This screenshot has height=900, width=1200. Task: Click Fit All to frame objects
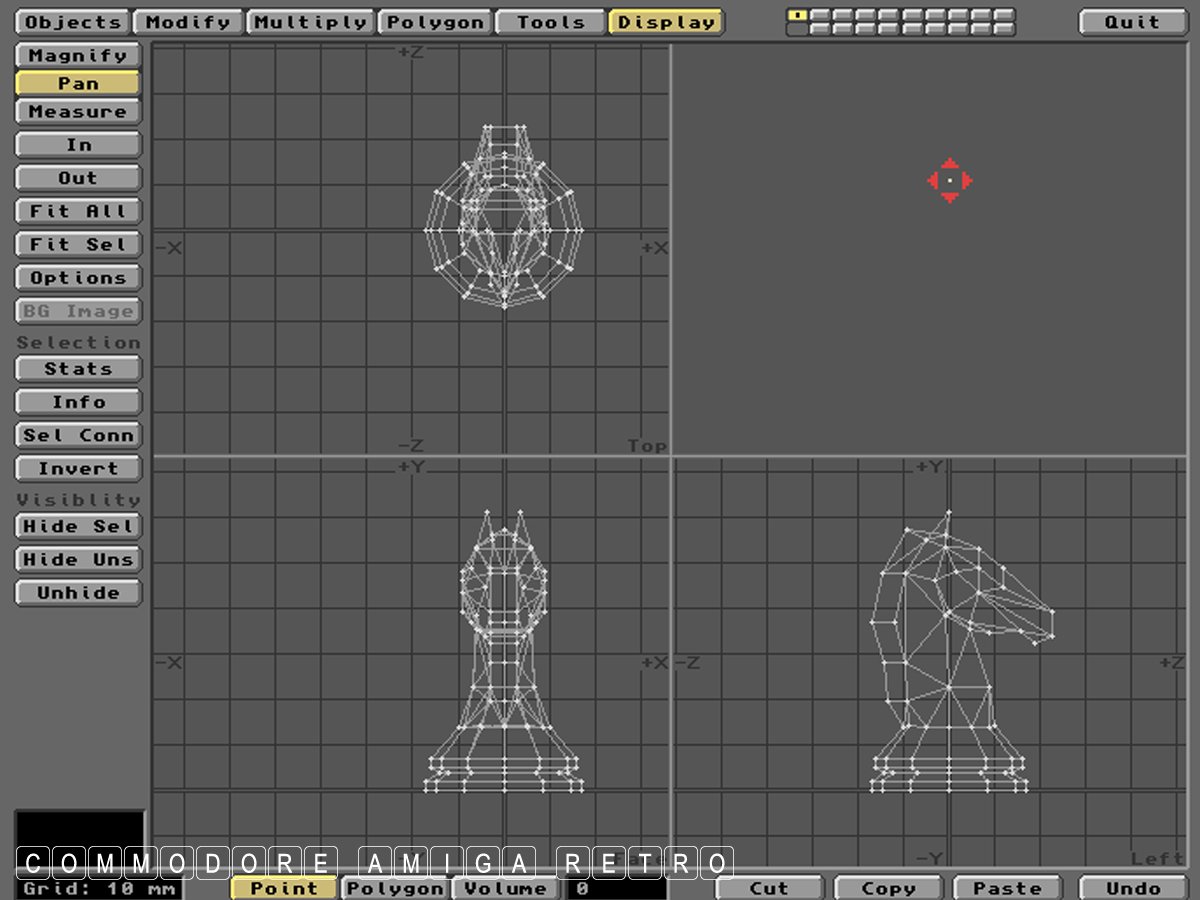coord(78,212)
